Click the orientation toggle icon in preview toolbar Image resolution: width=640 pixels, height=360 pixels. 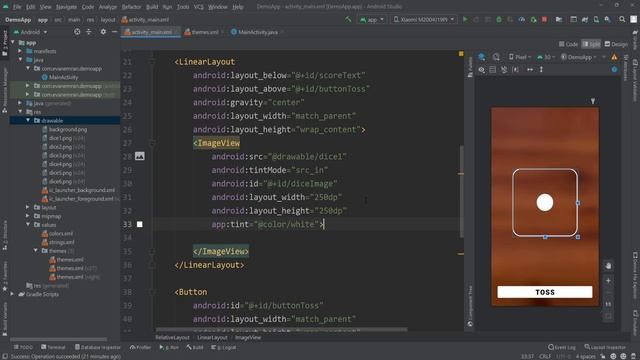click(x=496, y=57)
